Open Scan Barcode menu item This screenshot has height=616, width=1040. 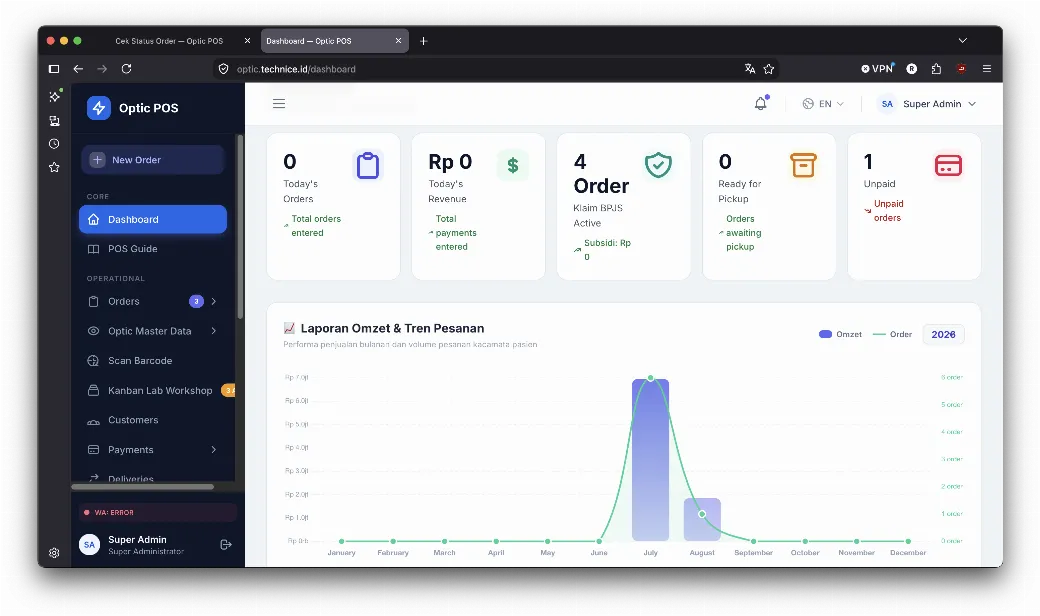tap(153, 361)
